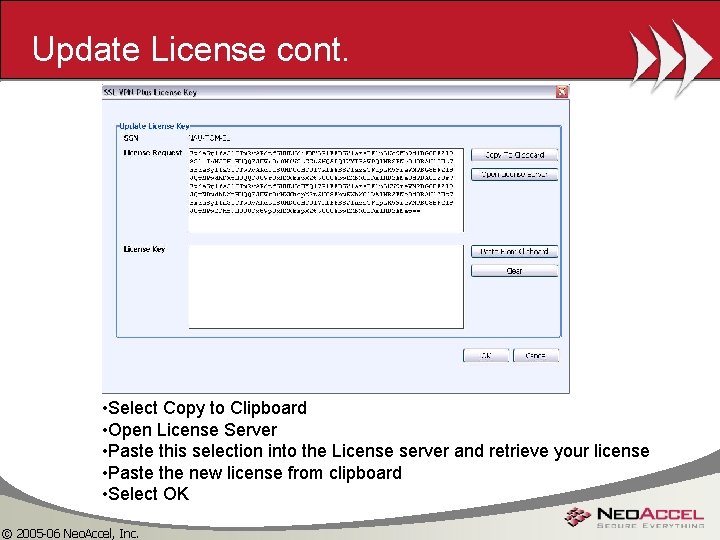Click the Cancel button
This screenshot has width=720, height=540.
click(x=535, y=355)
